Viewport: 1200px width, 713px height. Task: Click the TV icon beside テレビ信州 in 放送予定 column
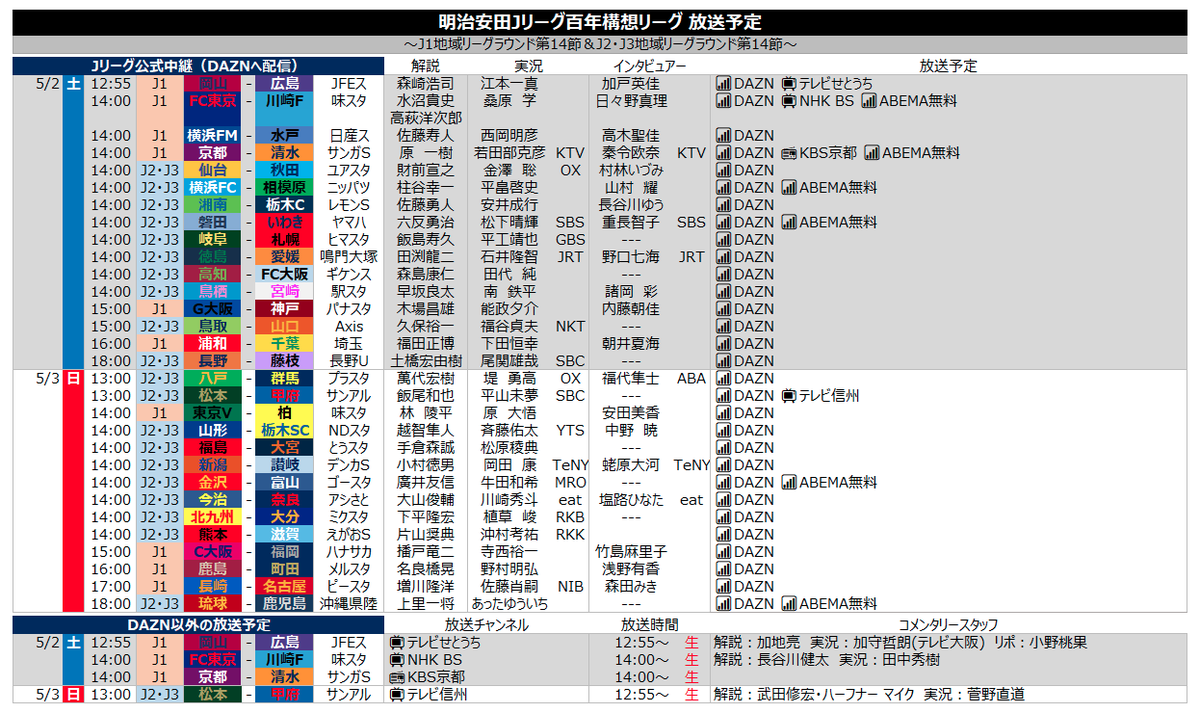[x=788, y=396]
